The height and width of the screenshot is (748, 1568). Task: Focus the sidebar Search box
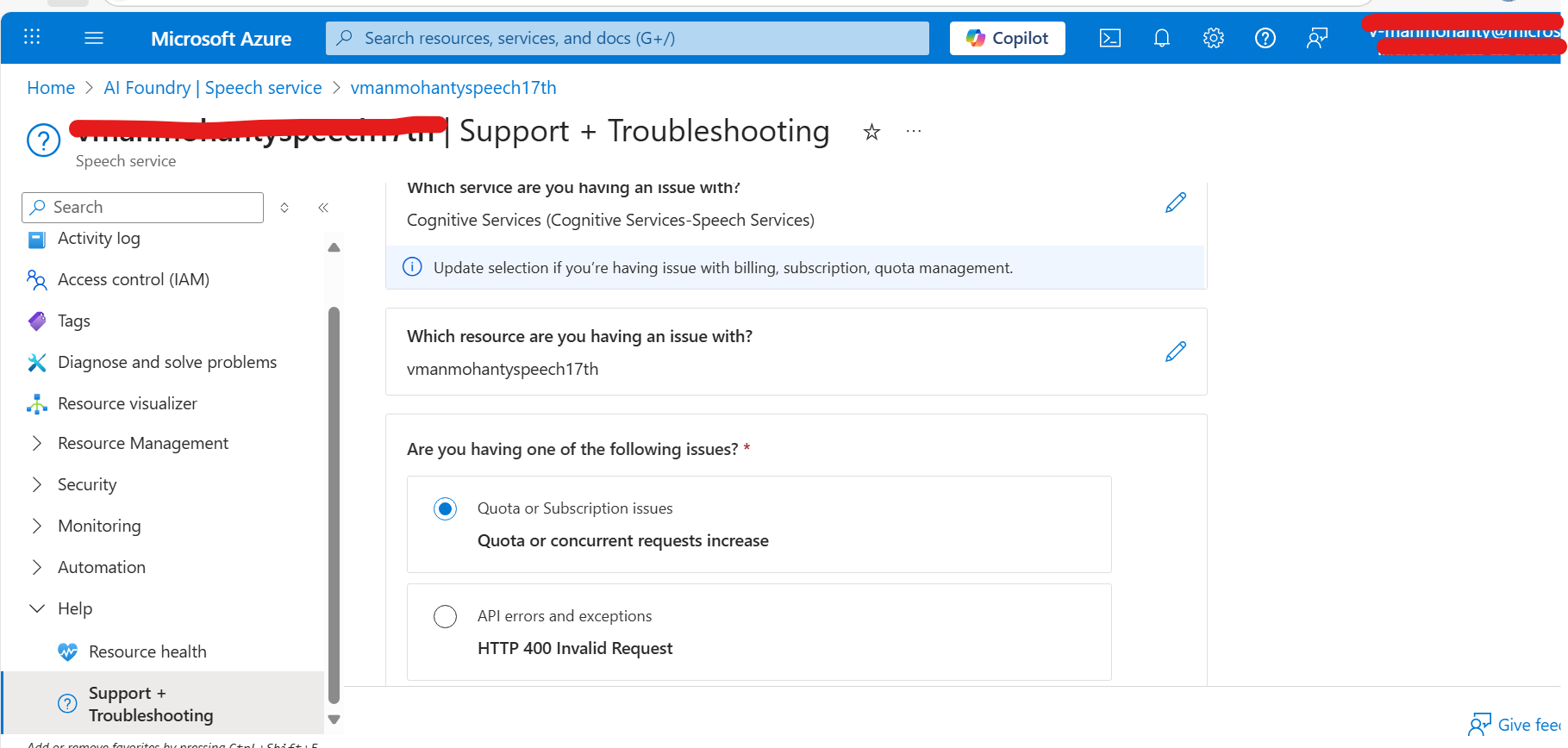click(143, 208)
